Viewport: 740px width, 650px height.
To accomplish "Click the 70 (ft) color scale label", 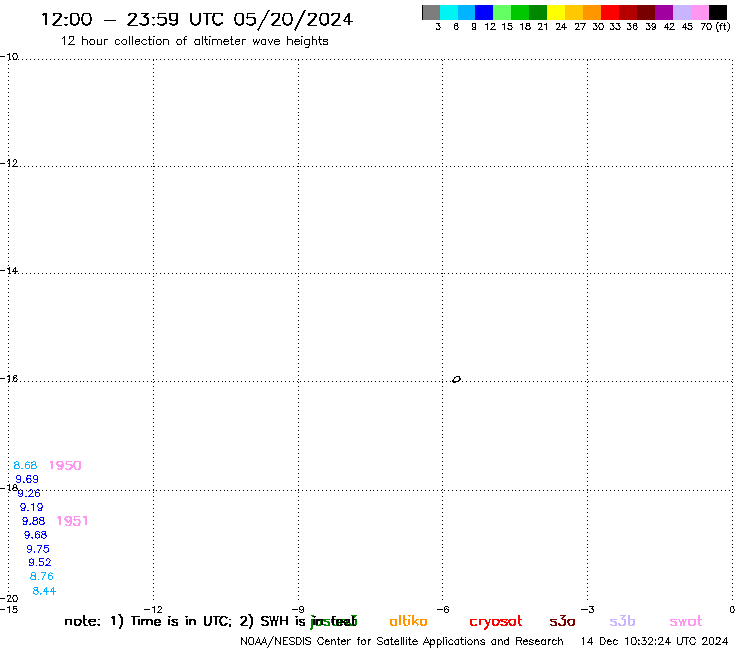I will tap(715, 26).
